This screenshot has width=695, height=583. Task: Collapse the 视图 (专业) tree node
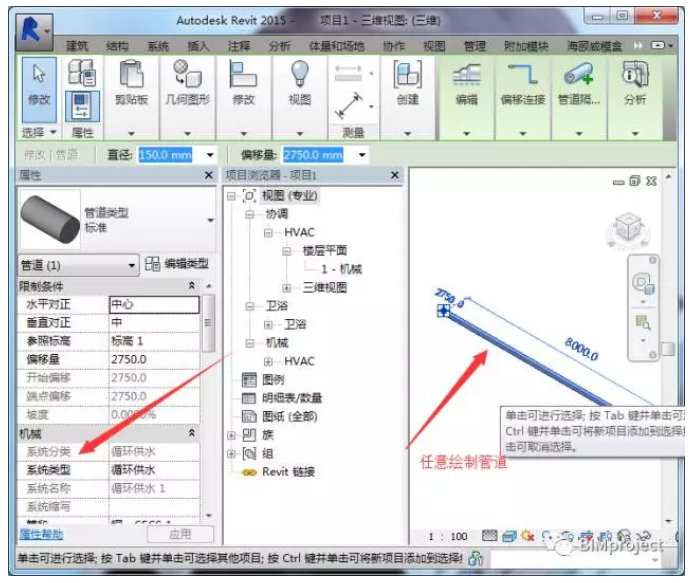click(231, 196)
